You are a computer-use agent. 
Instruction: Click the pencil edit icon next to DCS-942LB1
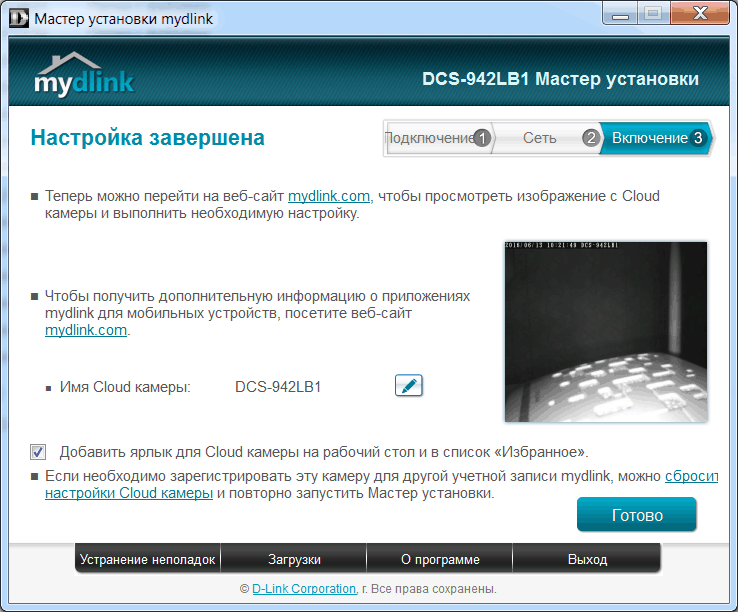pos(409,386)
